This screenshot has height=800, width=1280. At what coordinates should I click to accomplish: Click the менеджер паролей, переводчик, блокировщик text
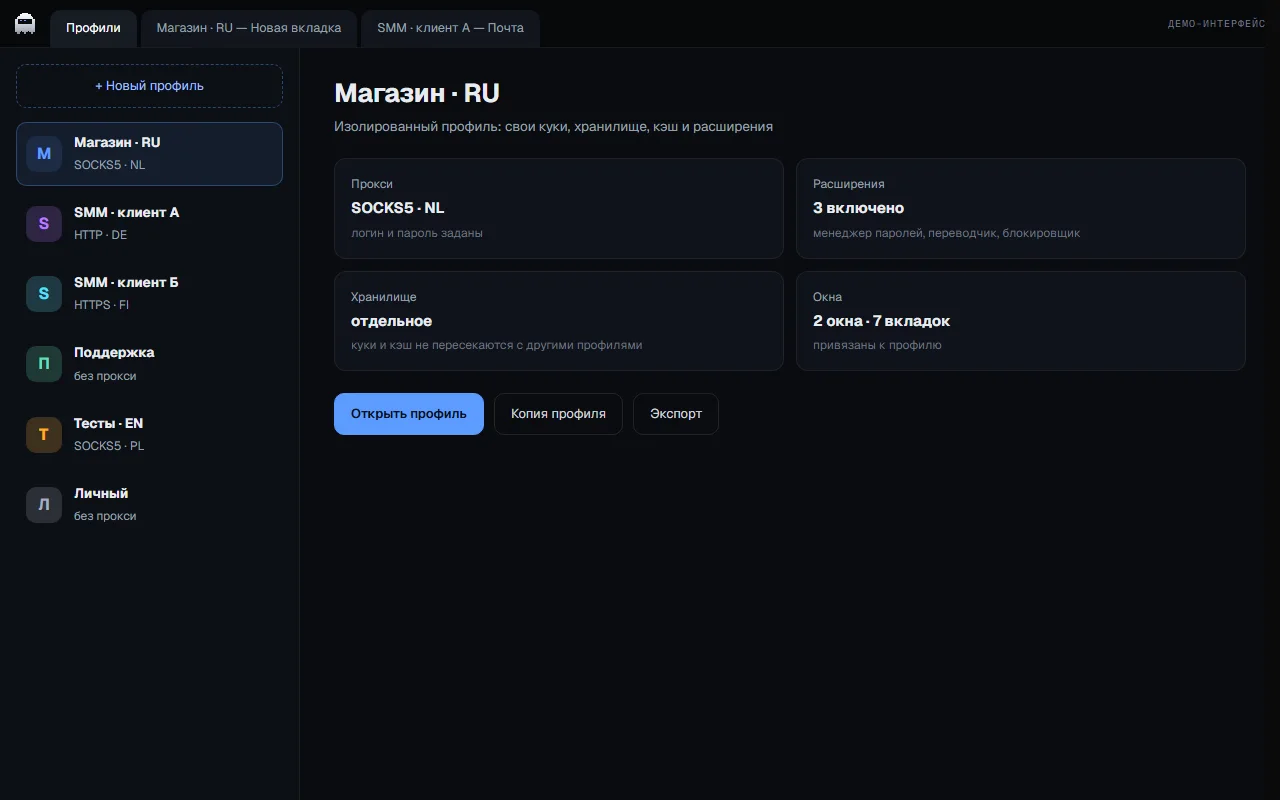click(946, 233)
